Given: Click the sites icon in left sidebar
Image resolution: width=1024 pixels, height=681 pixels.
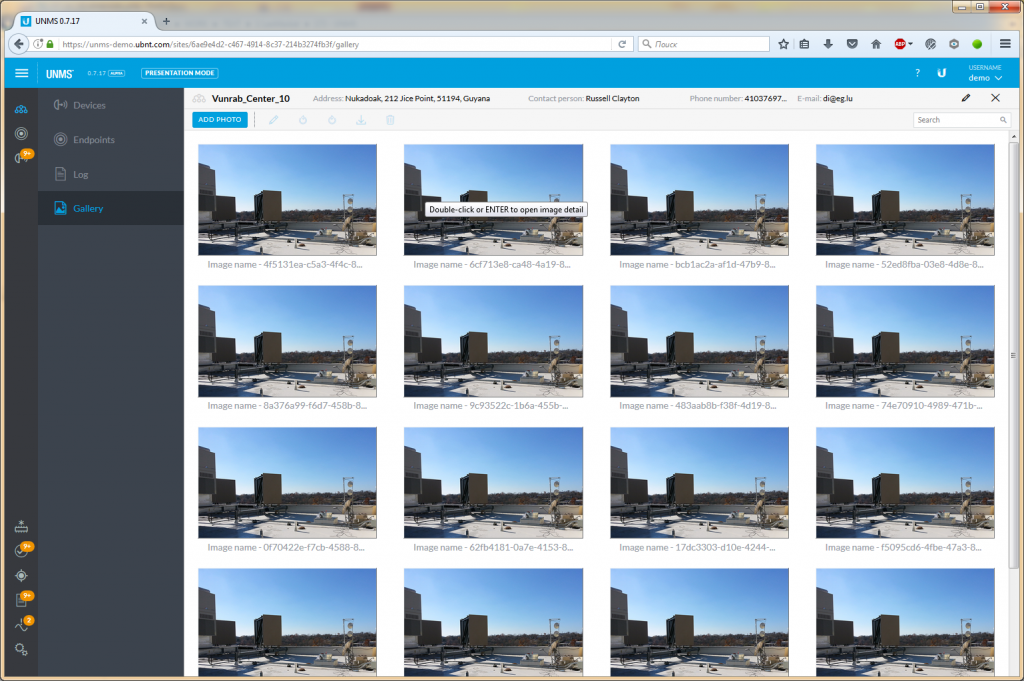Looking at the screenshot, I should [x=21, y=109].
